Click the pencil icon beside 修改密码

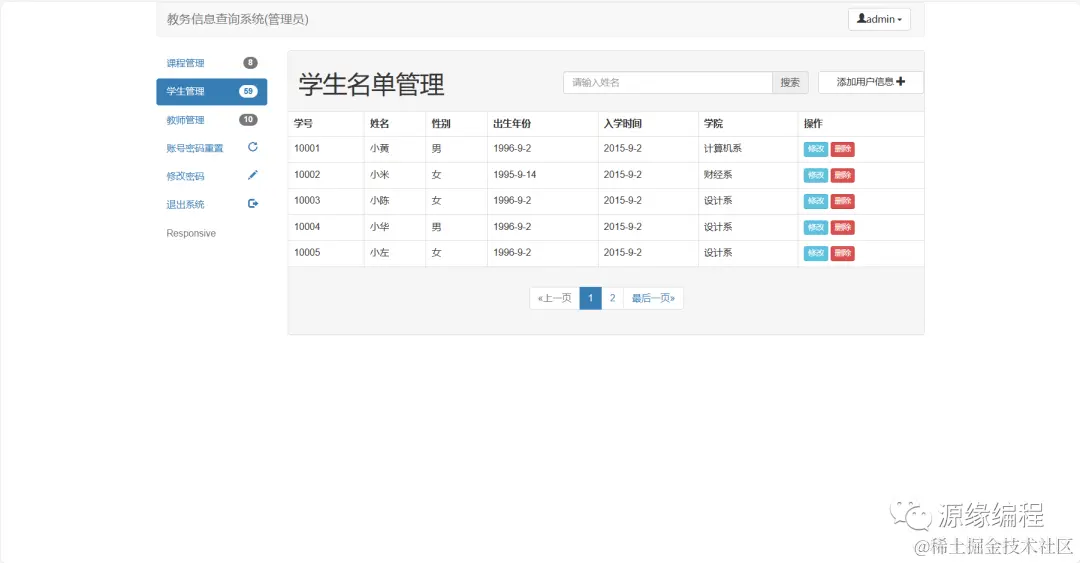(253, 175)
